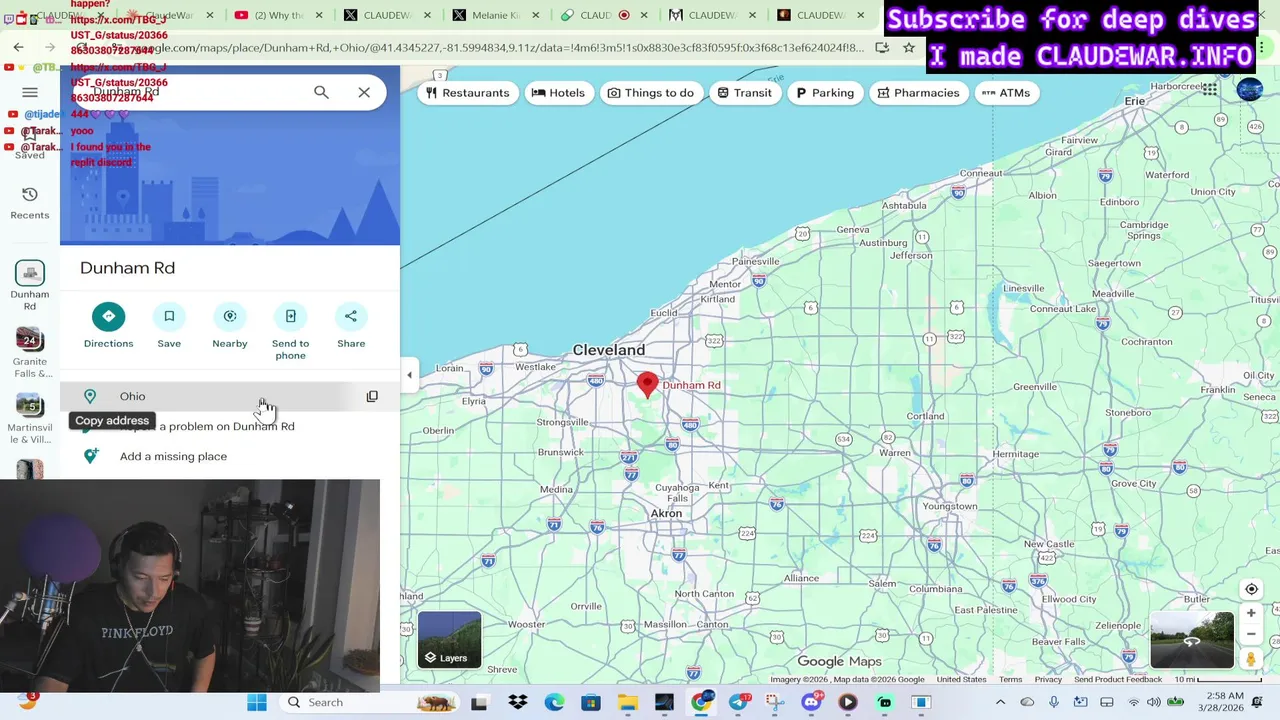This screenshot has height=720, width=1280.
Task: Click Send Product Feedback link
Action: [x=1118, y=680]
